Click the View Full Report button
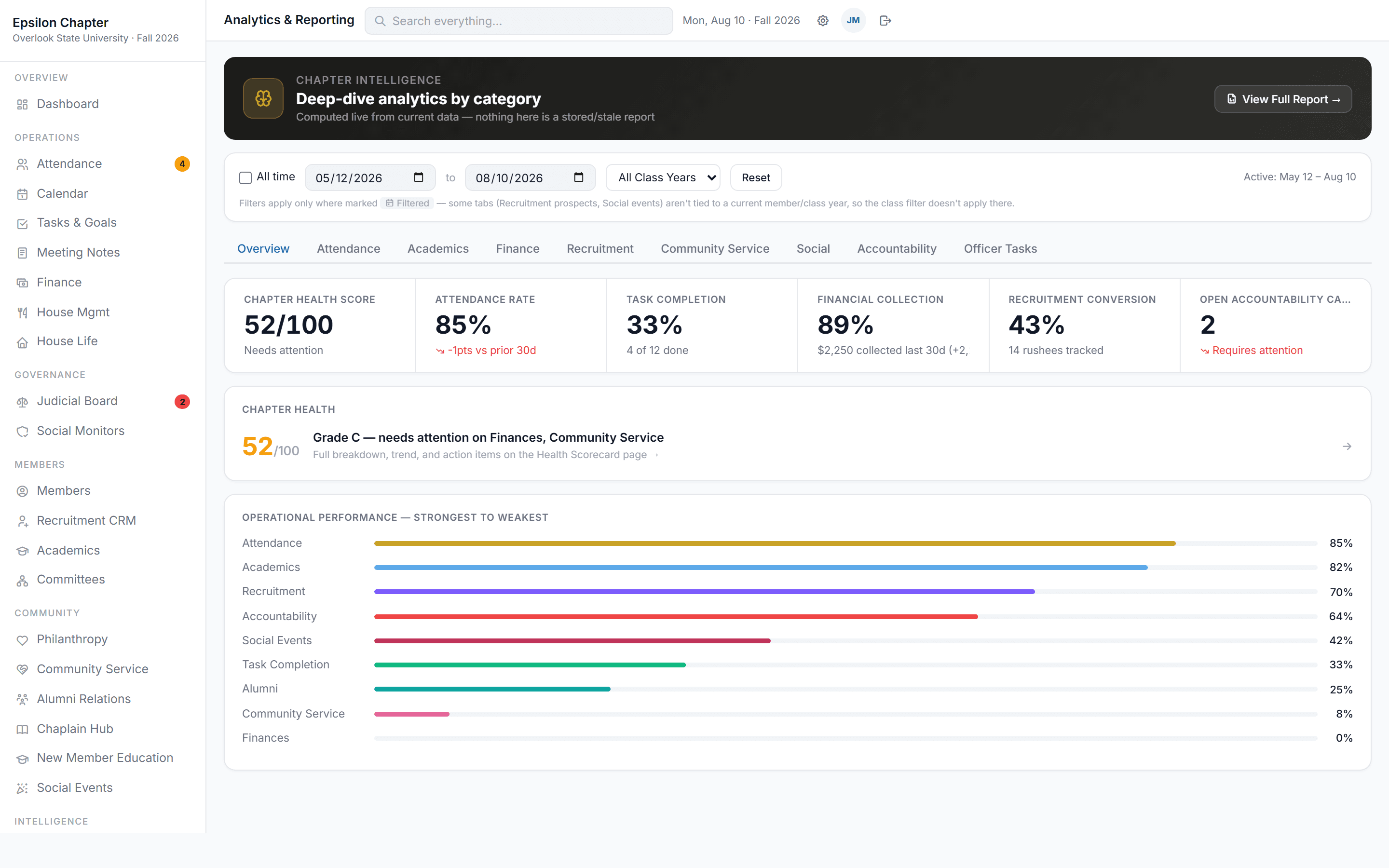The height and width of the screenshot is (868, 1389). click(x=1283, y=99)
